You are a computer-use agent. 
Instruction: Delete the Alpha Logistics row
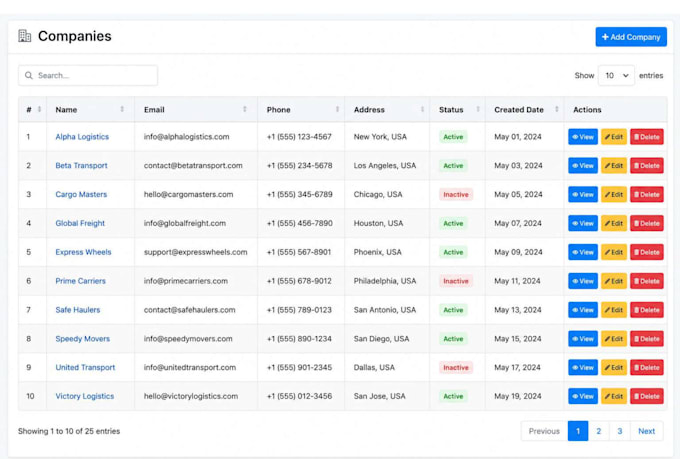[x=647, y=137]
